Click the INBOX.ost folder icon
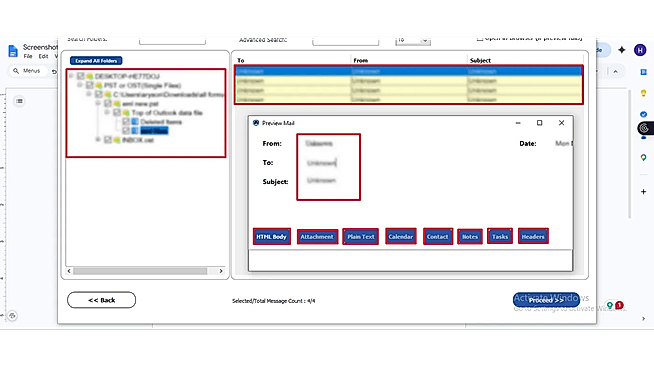The width and height of the screenshot is (654, 368). 117,140
